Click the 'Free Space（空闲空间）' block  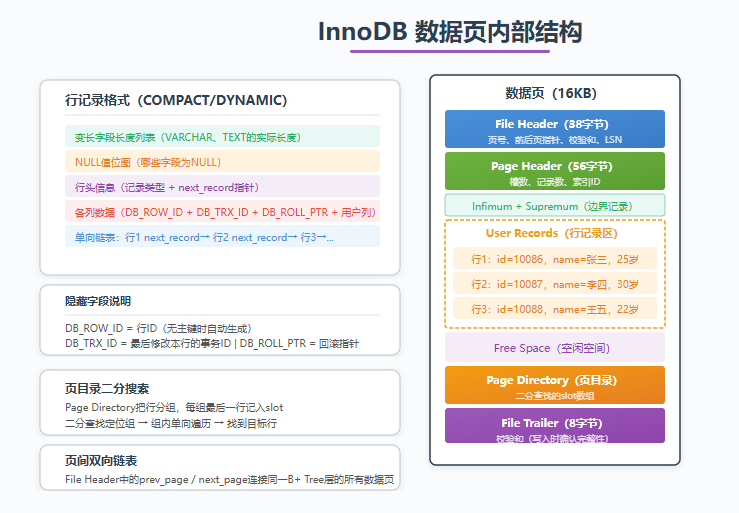point(555,347)
